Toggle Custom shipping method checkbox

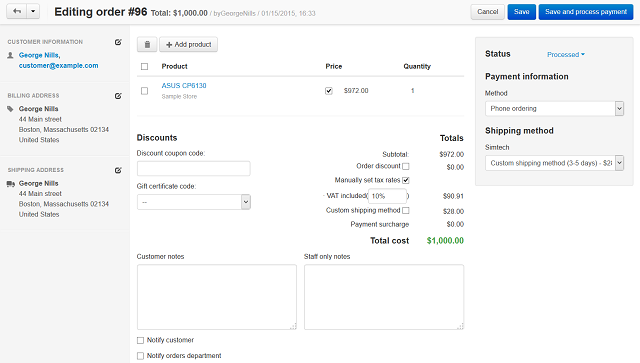(406, 210)
